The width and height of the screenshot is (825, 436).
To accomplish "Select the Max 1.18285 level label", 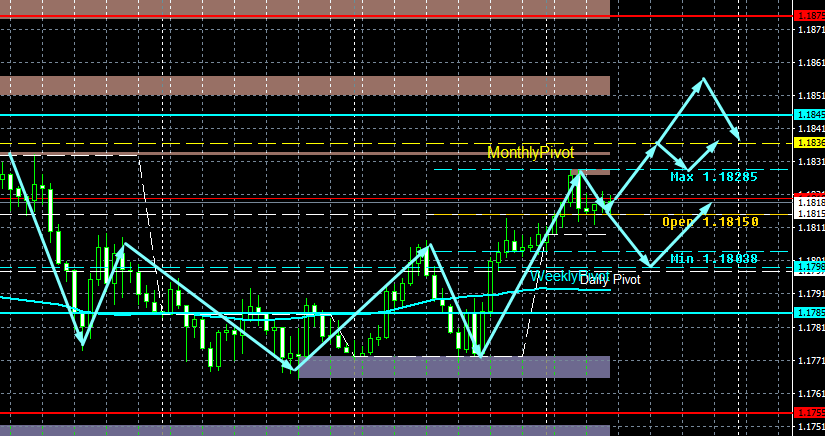I will 714,177.
